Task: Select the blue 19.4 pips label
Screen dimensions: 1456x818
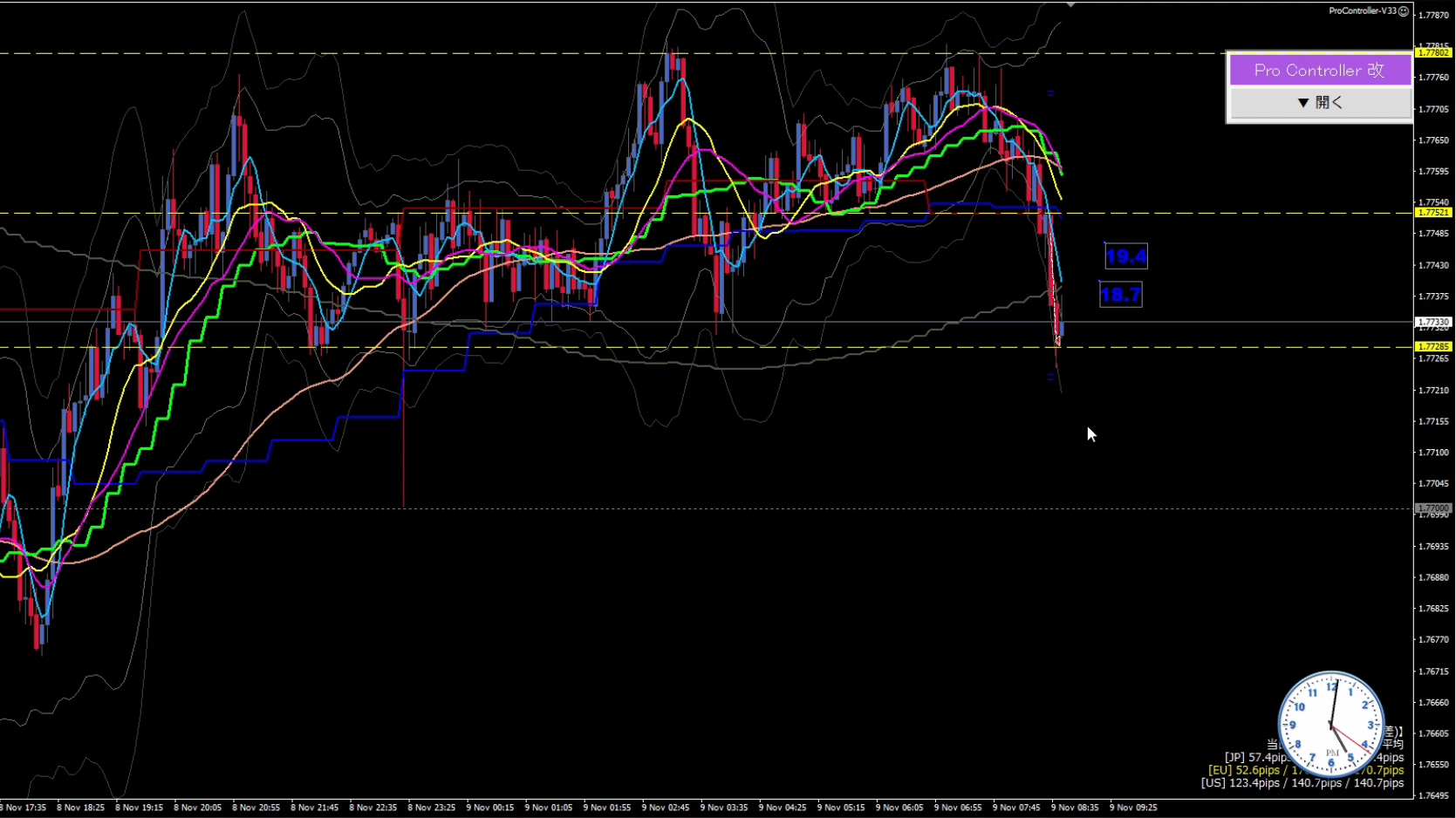Action: pos(1125,256)
